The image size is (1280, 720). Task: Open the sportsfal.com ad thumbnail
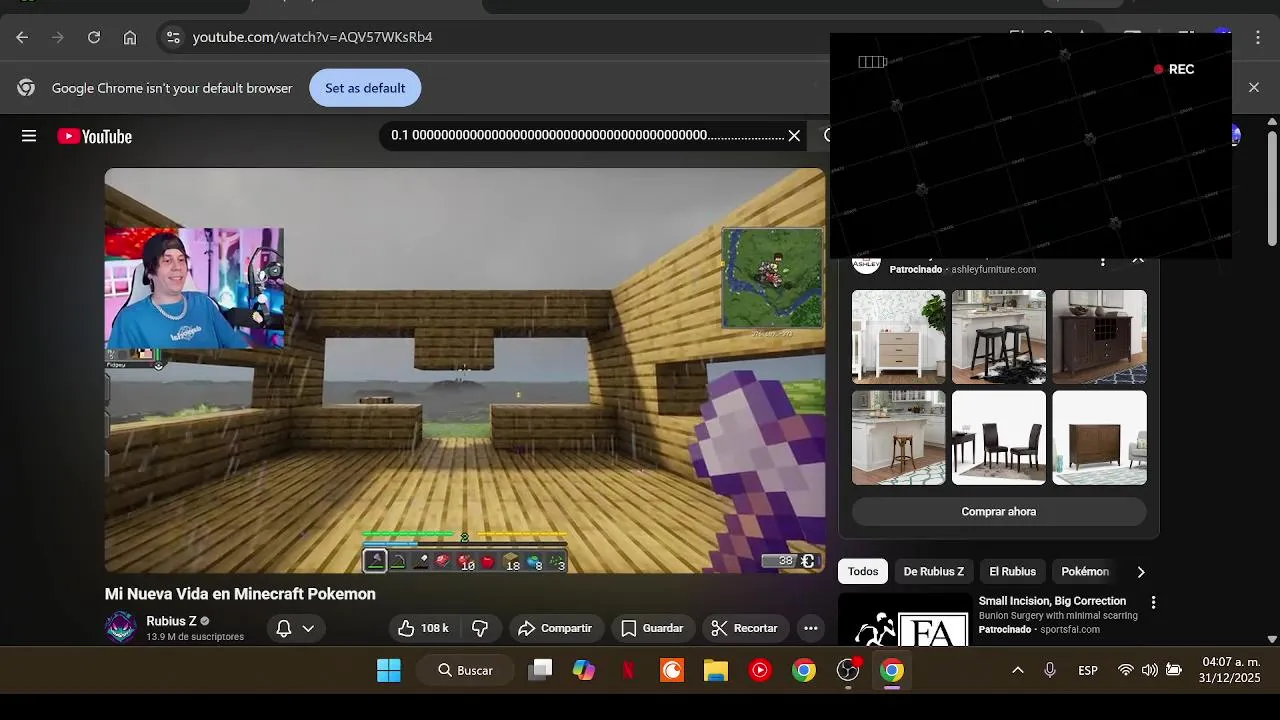(904, 619)
